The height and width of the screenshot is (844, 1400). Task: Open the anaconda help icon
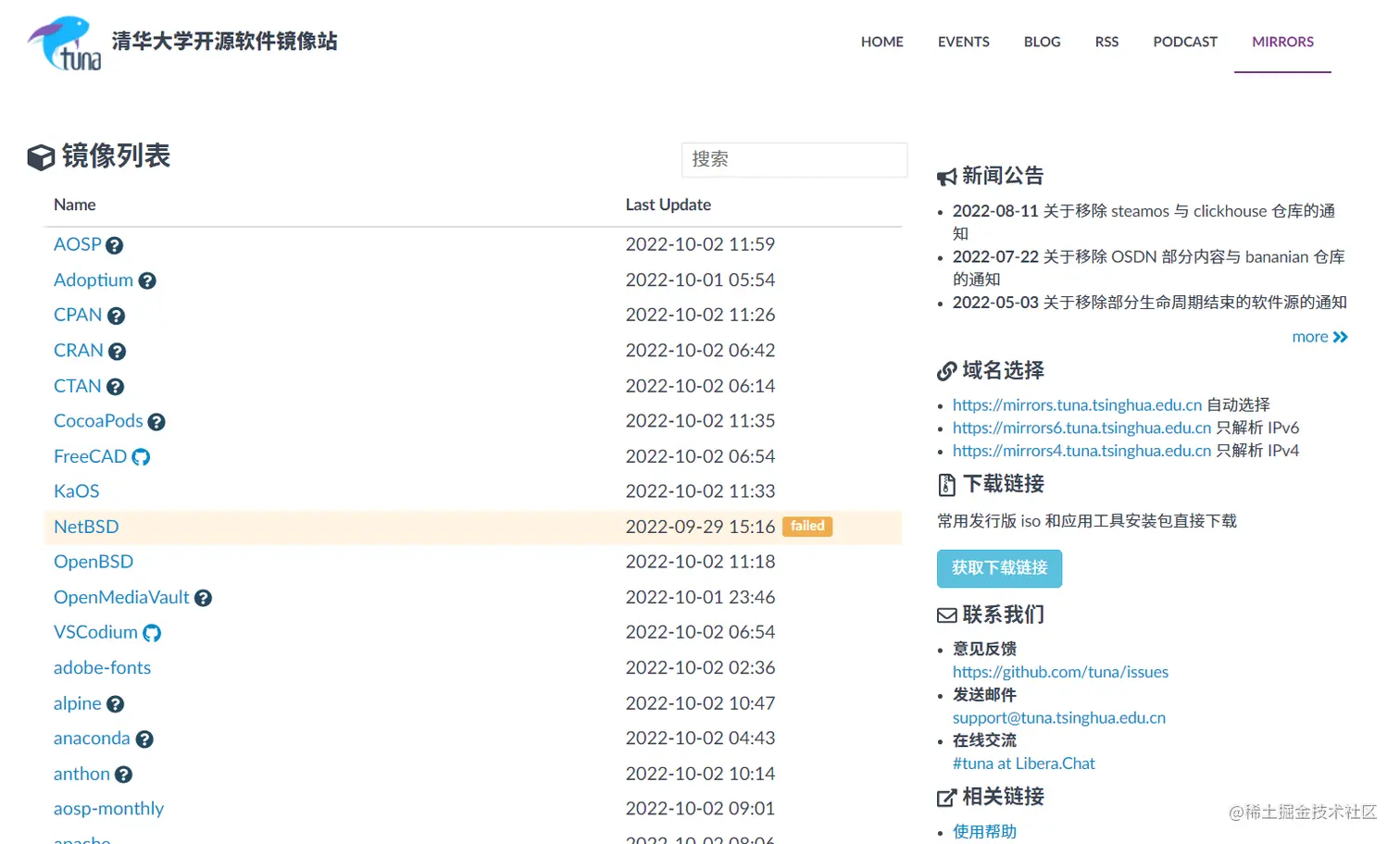click(144, 739)
